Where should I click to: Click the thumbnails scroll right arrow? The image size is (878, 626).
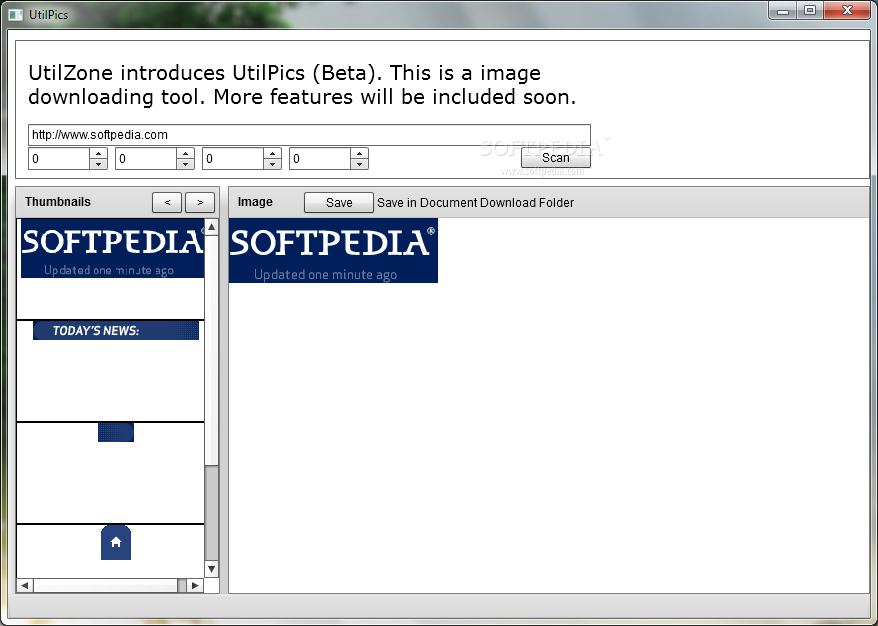pyautogui.click(x=195, y=586)
